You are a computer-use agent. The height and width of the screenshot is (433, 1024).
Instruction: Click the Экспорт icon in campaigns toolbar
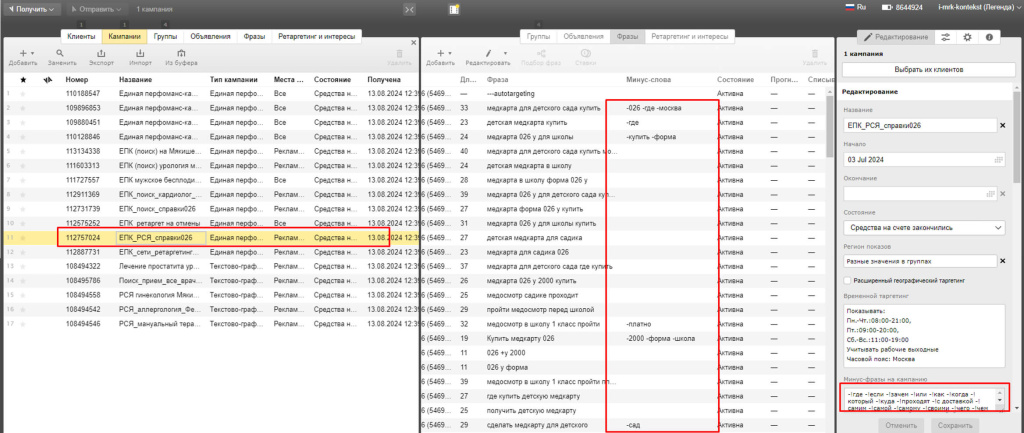(x=101, y=56)
